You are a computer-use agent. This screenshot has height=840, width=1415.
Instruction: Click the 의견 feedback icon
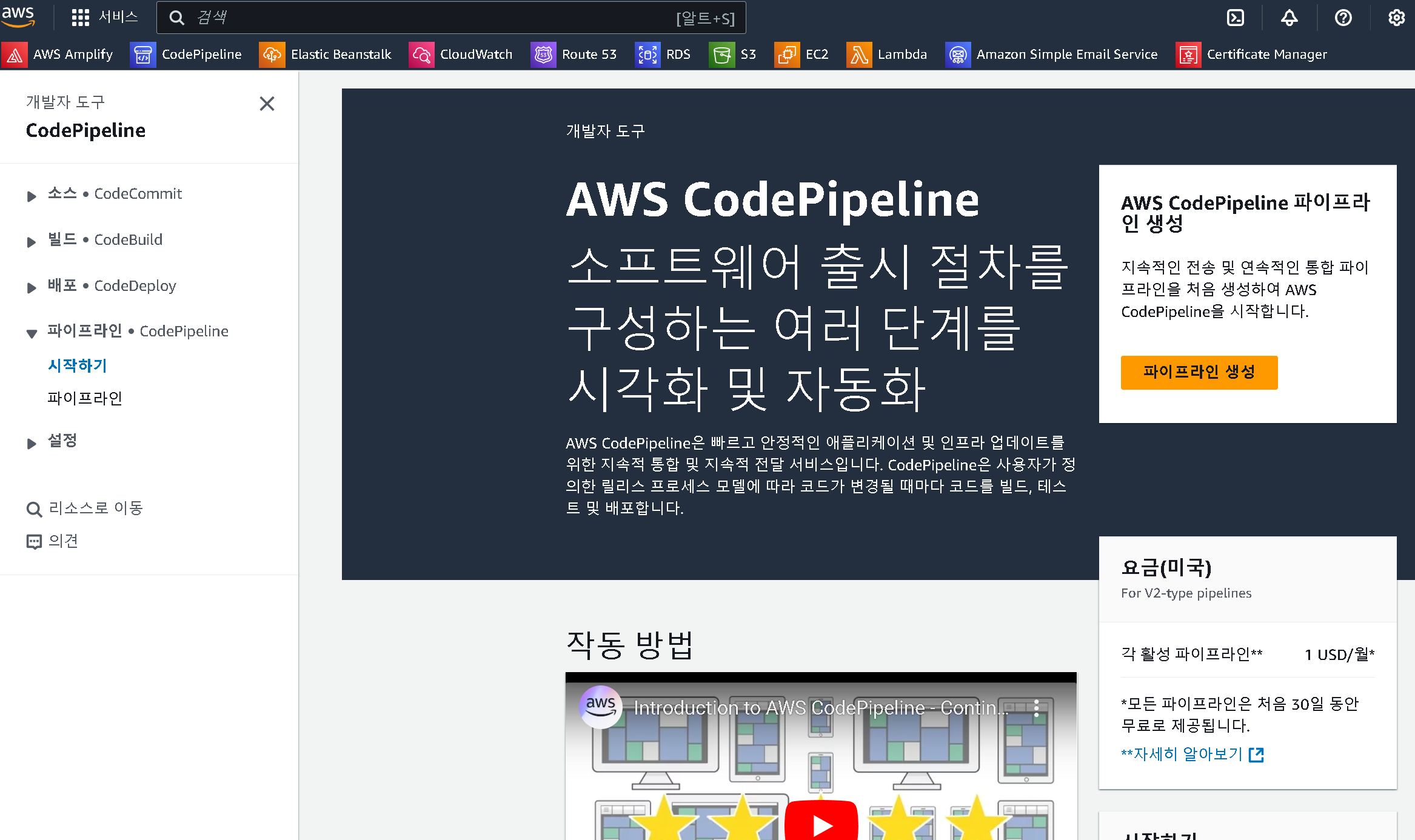coord(34,541)
